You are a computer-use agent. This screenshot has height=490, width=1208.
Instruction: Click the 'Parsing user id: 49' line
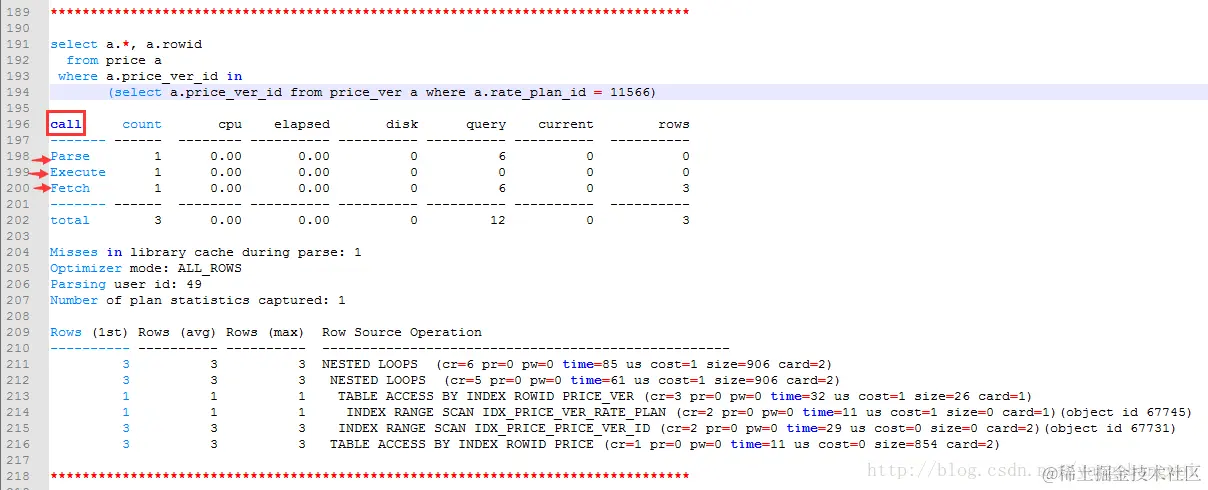tap(126, 284)
